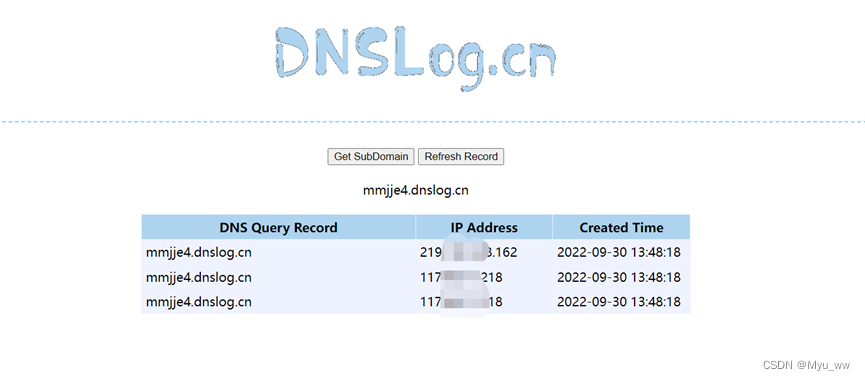
Task: Click the Refresh Record button
Action: [461, 157]
